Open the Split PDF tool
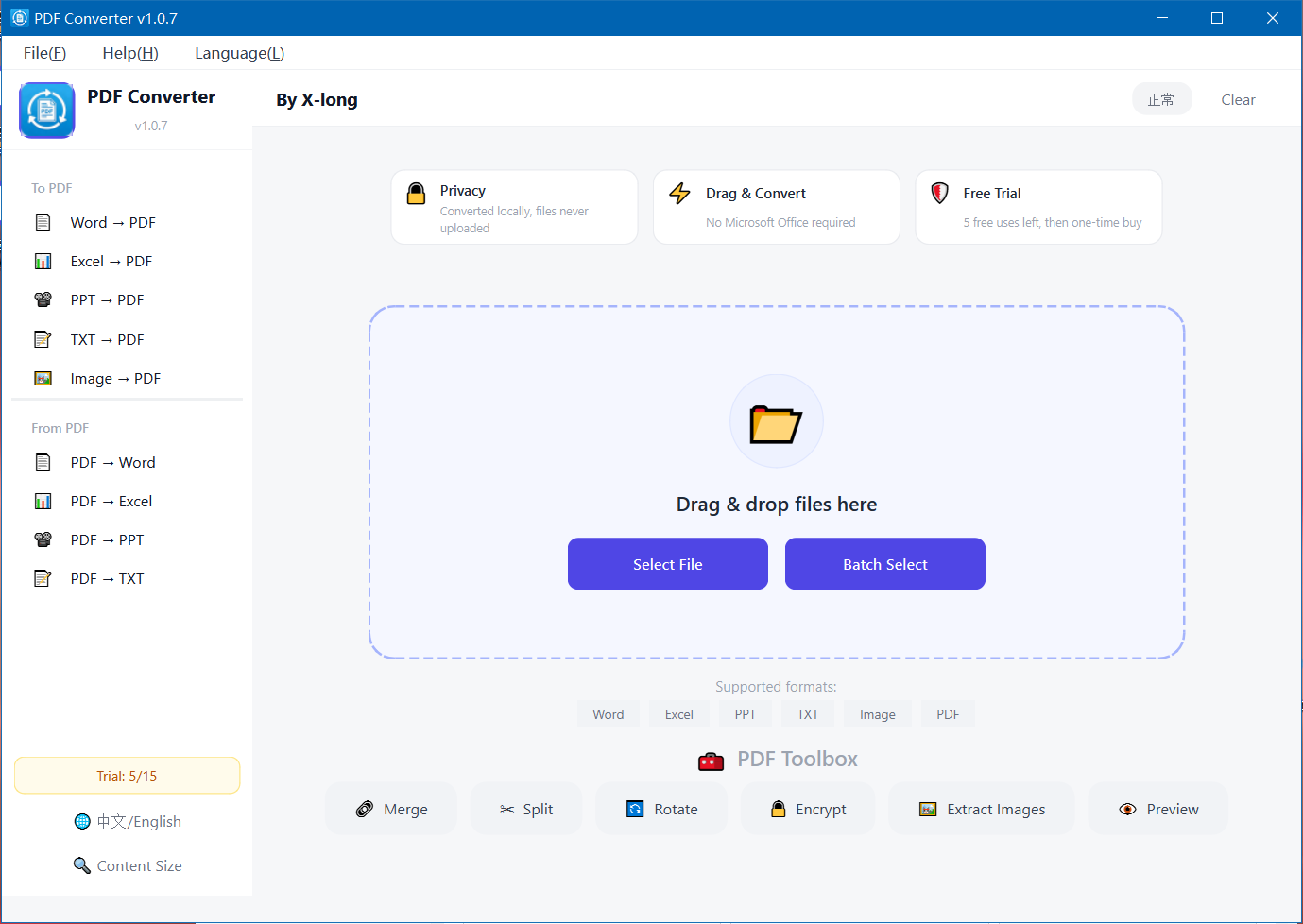 [526, 809]
